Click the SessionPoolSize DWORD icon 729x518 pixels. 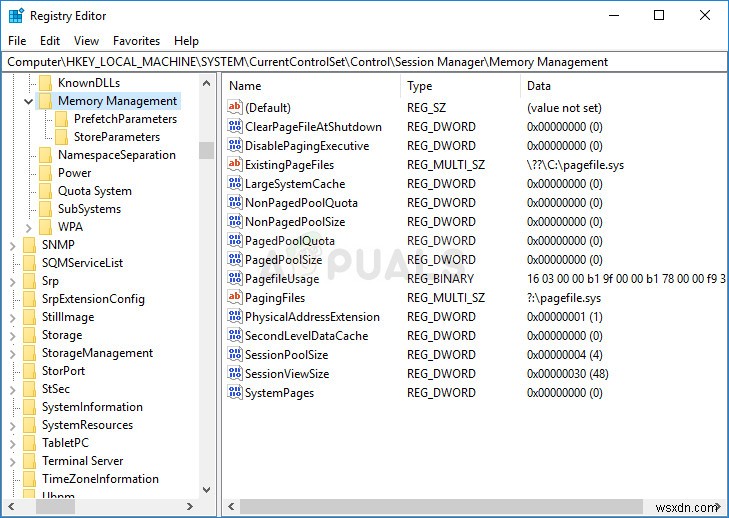point(235,354)
